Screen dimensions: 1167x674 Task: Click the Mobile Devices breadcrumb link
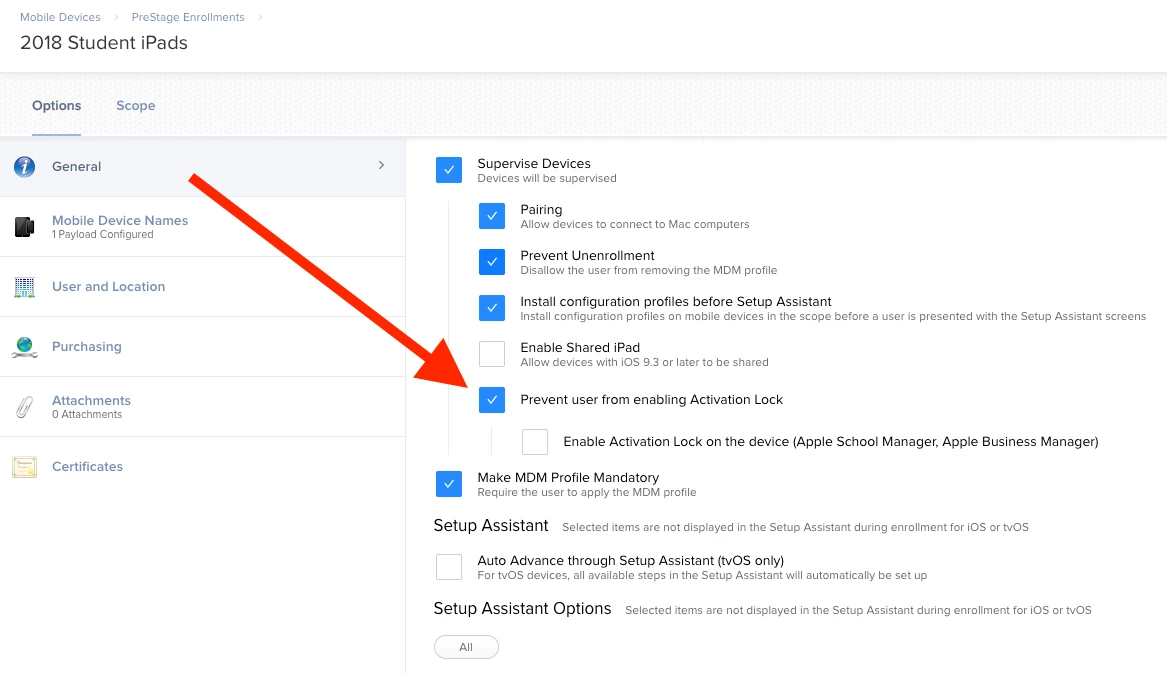(60, 17)
